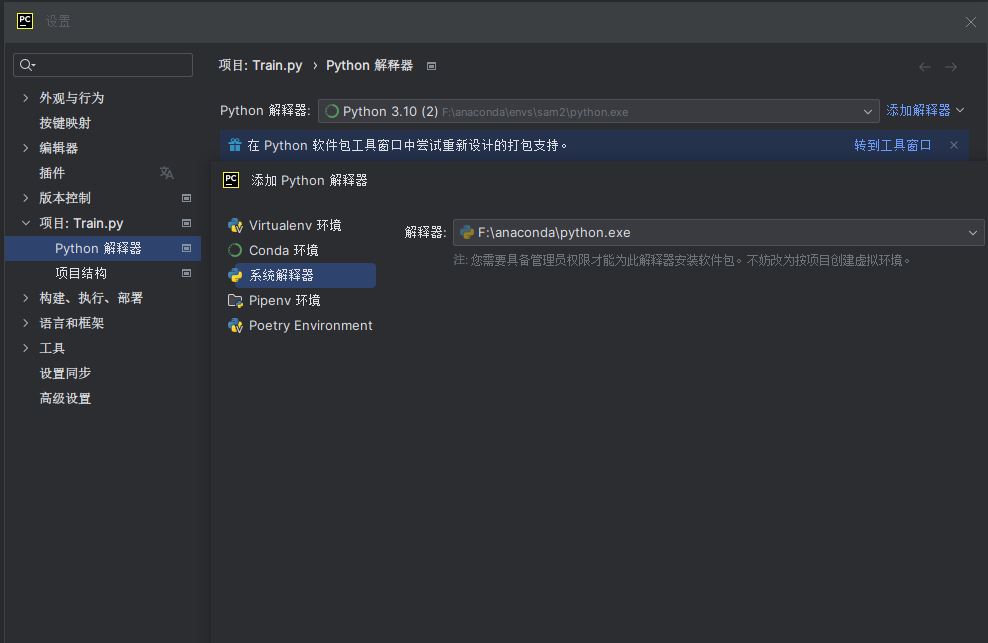This screenshot has width=988, height=643.
Task: Click the small icon after the Python 解释器 breadcrumb
Action: pos(432,66)
